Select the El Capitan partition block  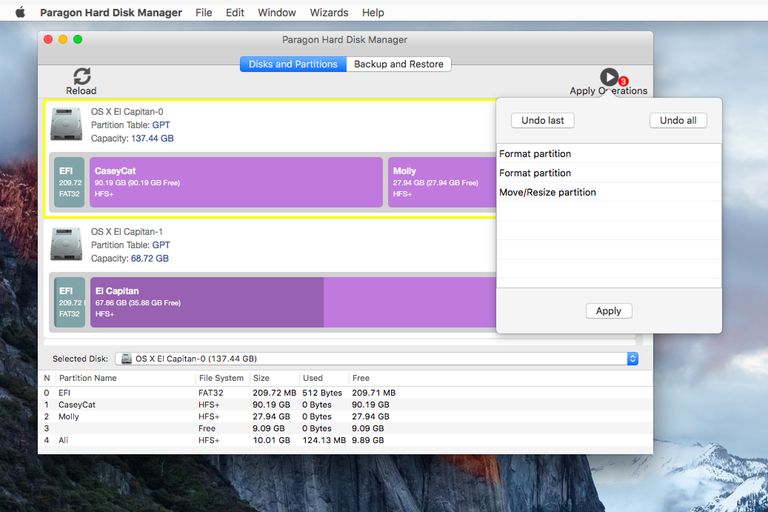(x=293, y=302)
